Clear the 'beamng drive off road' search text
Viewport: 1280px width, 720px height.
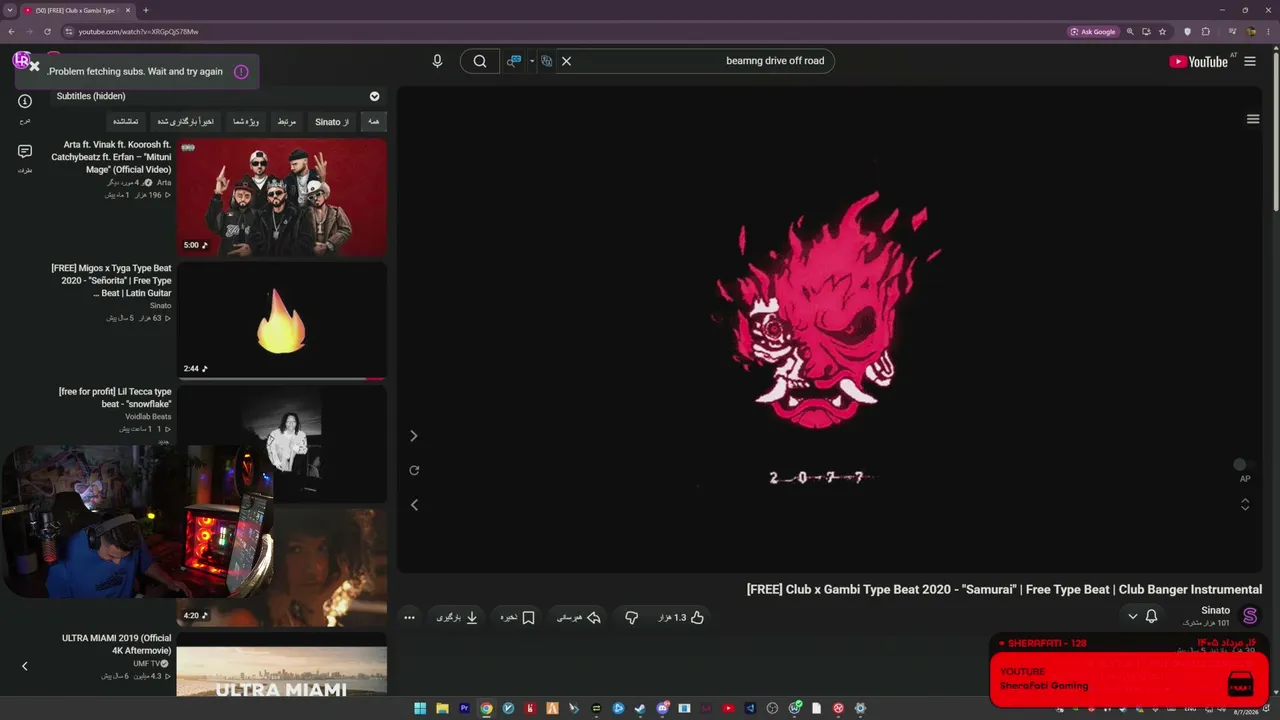tap(566, 61)
